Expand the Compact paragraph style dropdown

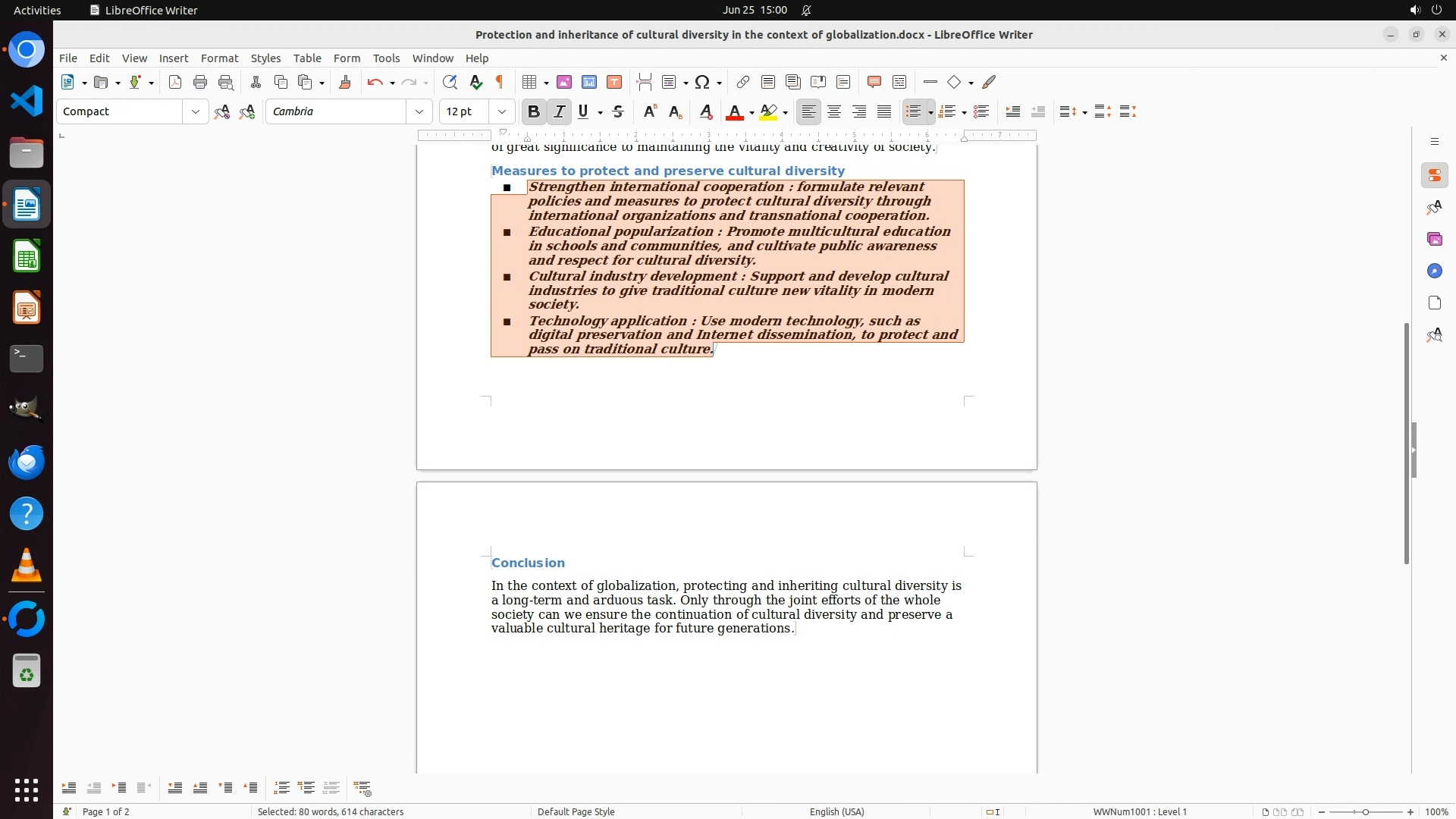click(195, 111)
